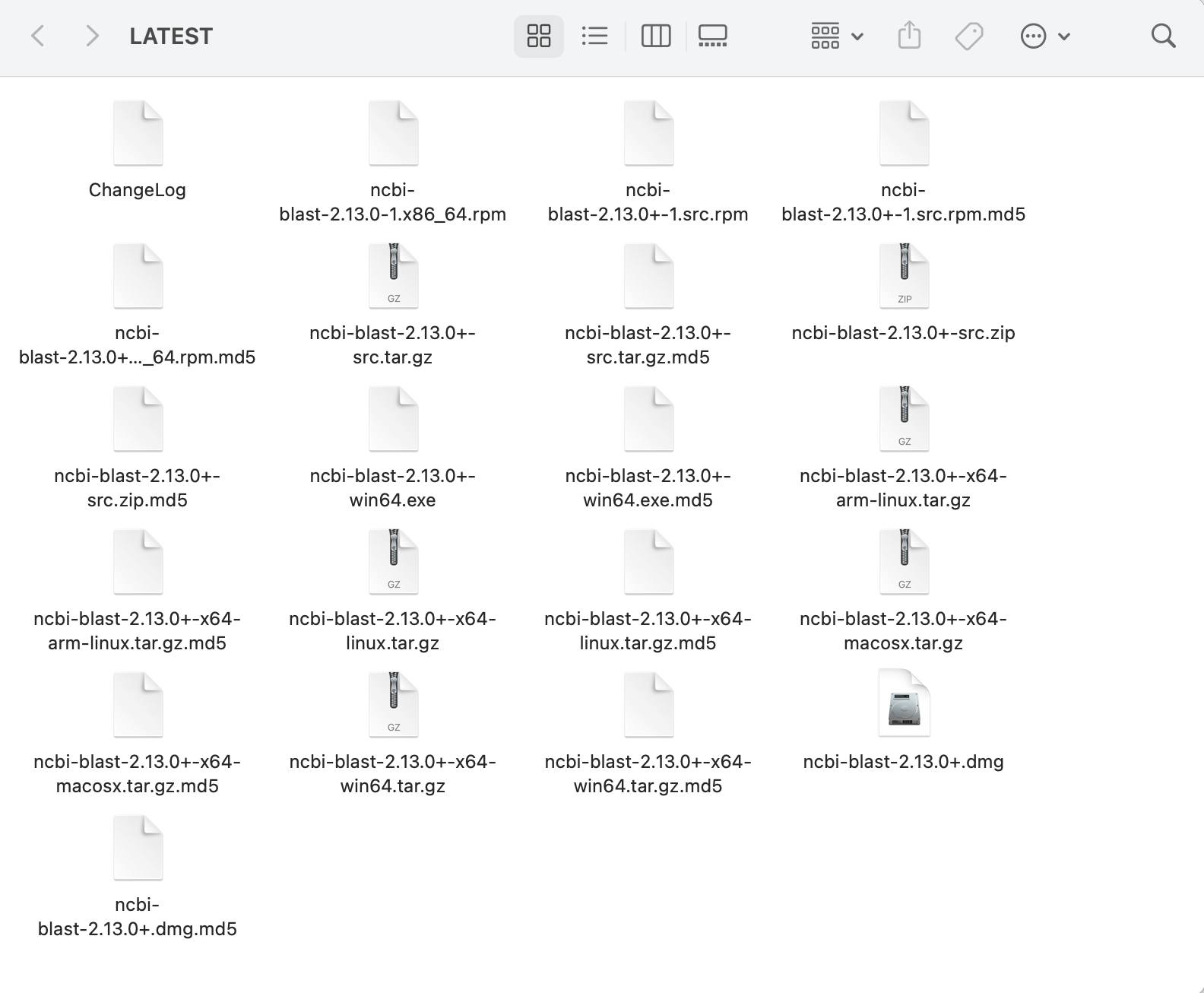Click the x64-arm-linux.tar.gz name label

904,488
